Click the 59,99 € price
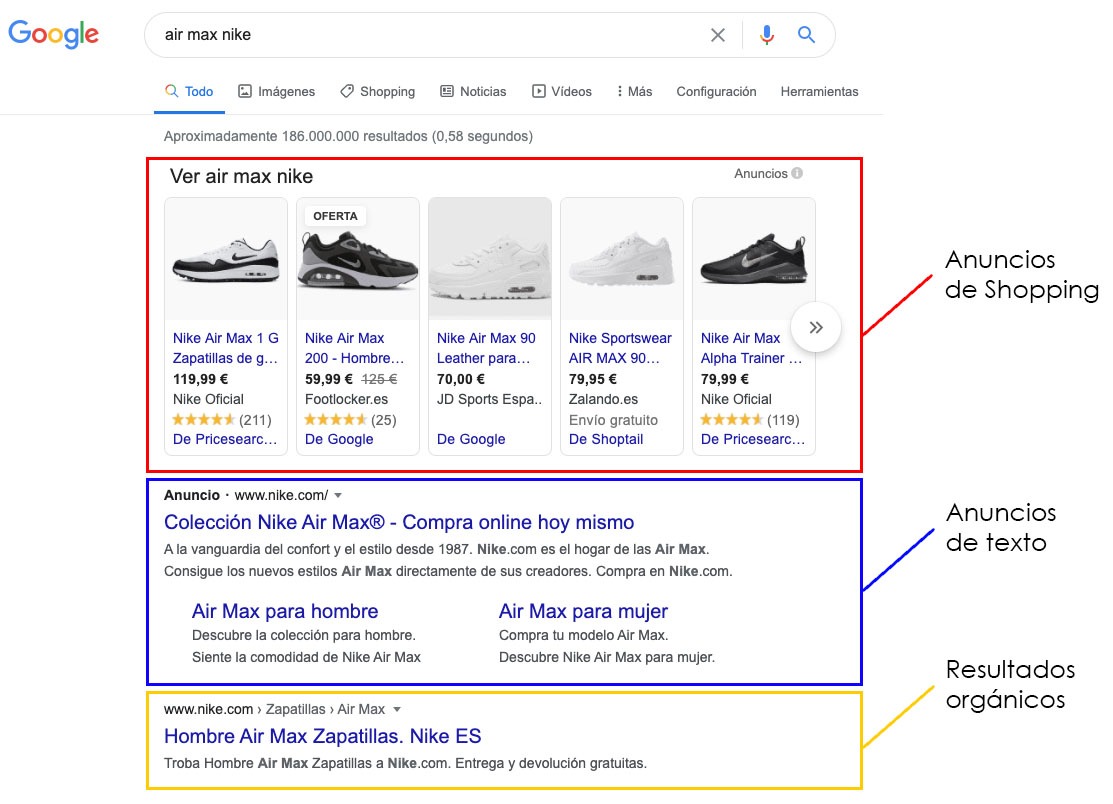The height and width of the screenshot is (804, 1113). coord(329,379)
